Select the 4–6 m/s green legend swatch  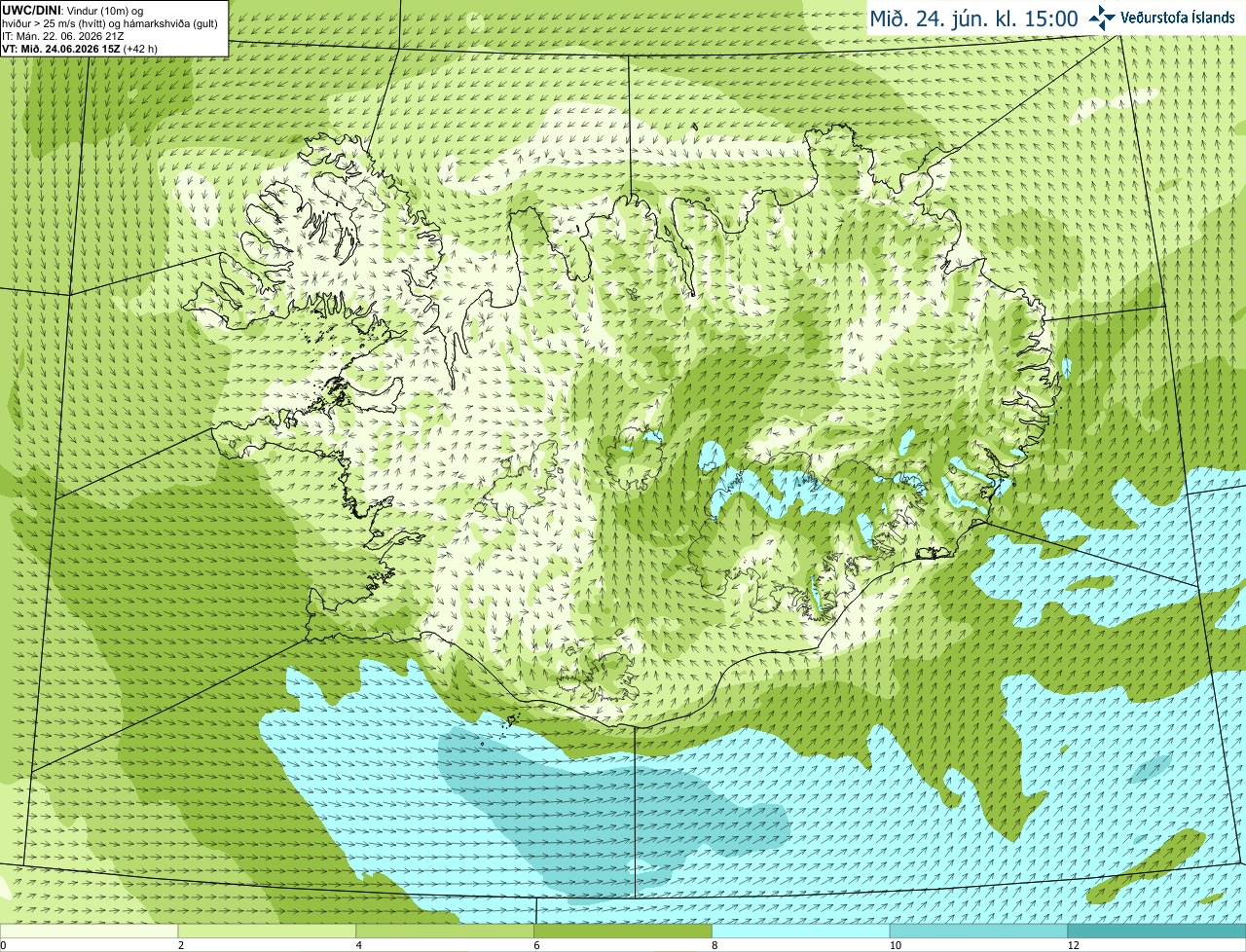pos(445,931)
